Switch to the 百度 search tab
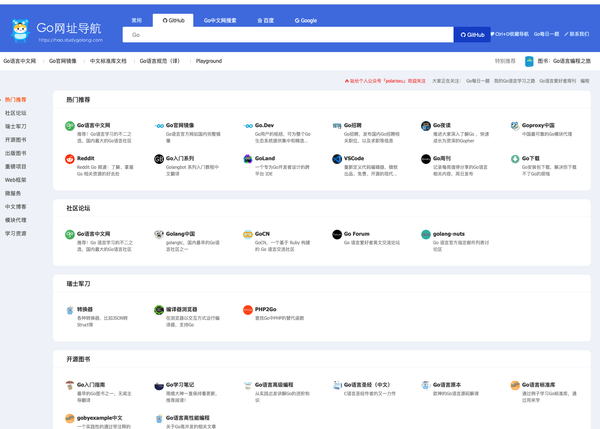The image size is (600, 429). pos(265,20)
